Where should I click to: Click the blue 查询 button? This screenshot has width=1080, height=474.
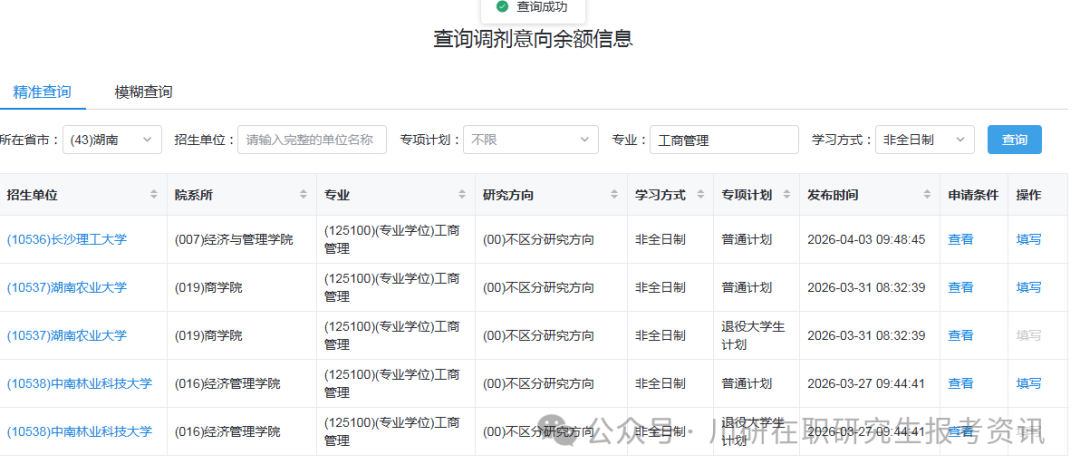point(1015,140)
